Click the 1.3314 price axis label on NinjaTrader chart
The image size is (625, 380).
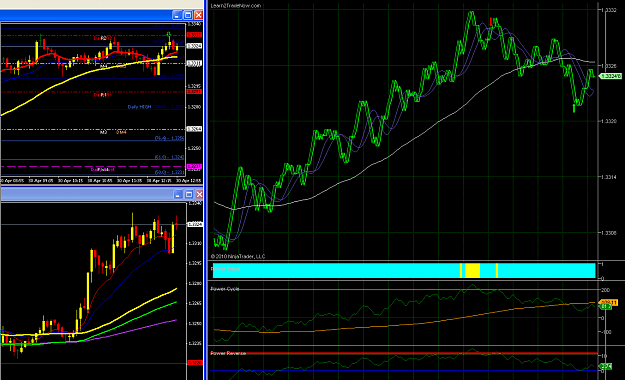(x=609, y=177)
